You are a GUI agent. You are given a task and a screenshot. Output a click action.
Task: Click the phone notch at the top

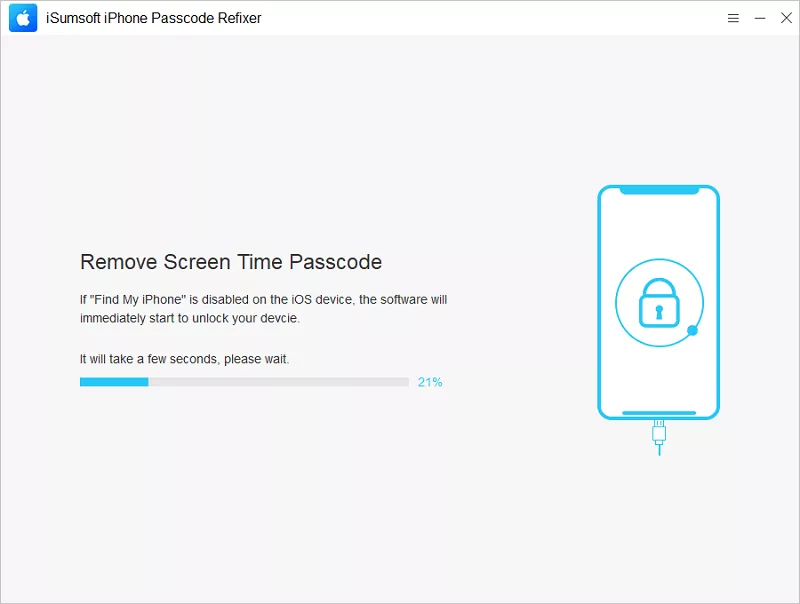(658, 191)
